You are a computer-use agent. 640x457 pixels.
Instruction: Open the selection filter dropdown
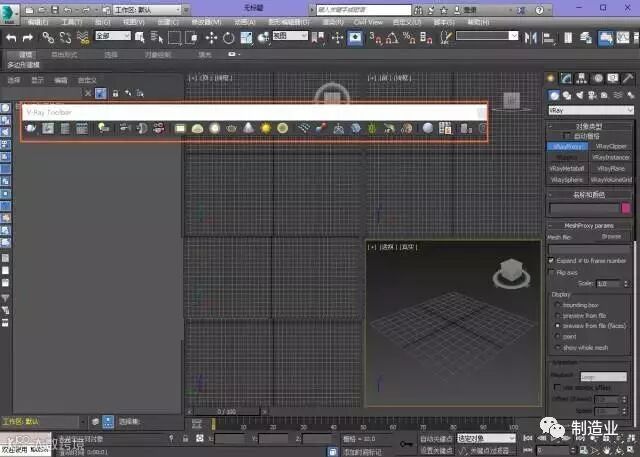[x=113, y=36]
